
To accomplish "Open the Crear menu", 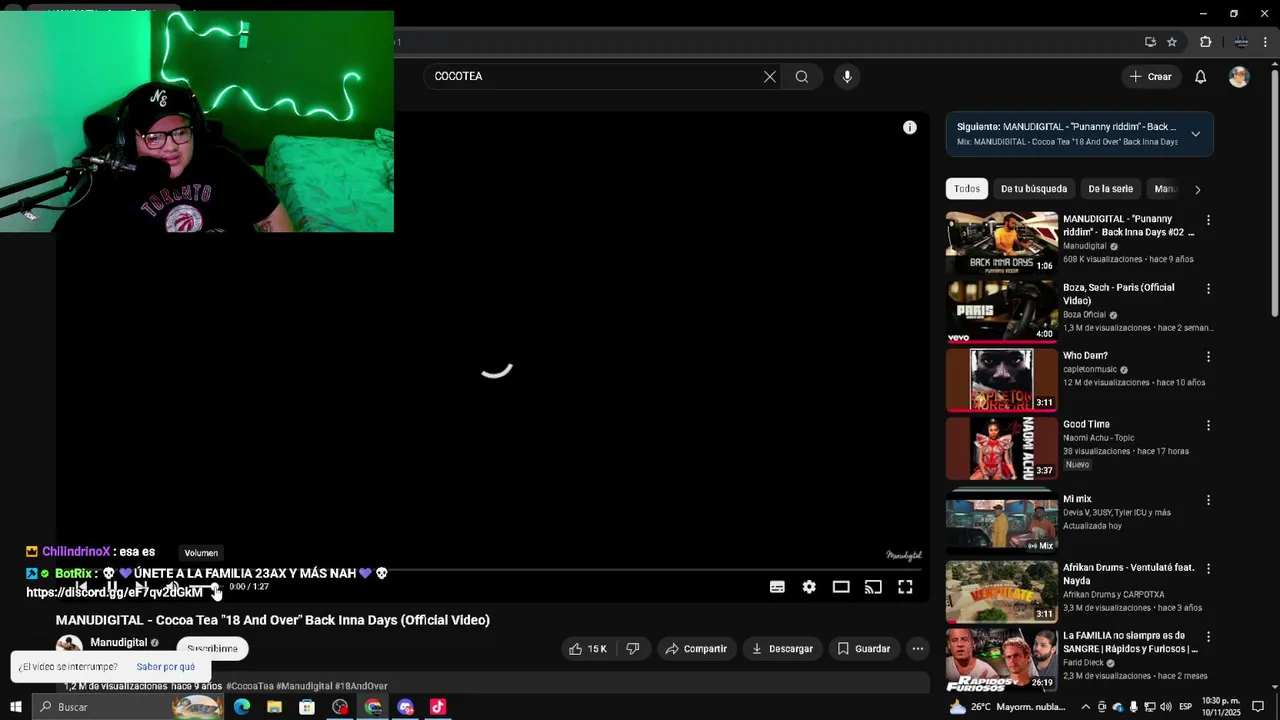I will tap(1150, 76).
